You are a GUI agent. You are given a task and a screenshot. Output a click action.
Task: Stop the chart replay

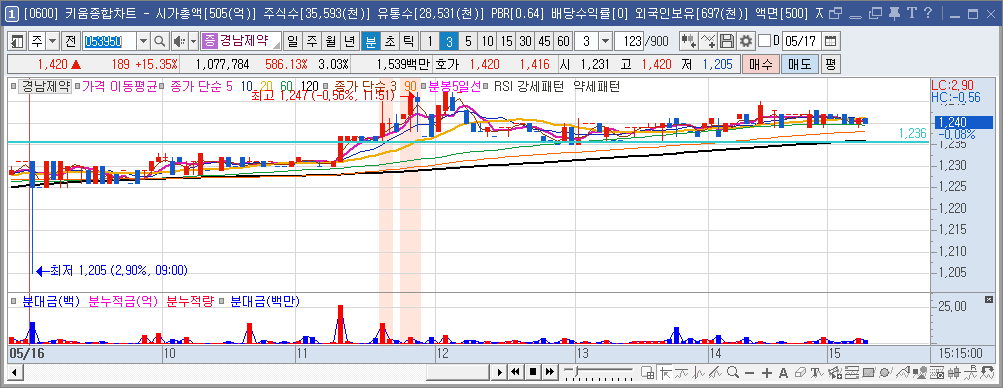pyautogui.click(x=532, y=372)
